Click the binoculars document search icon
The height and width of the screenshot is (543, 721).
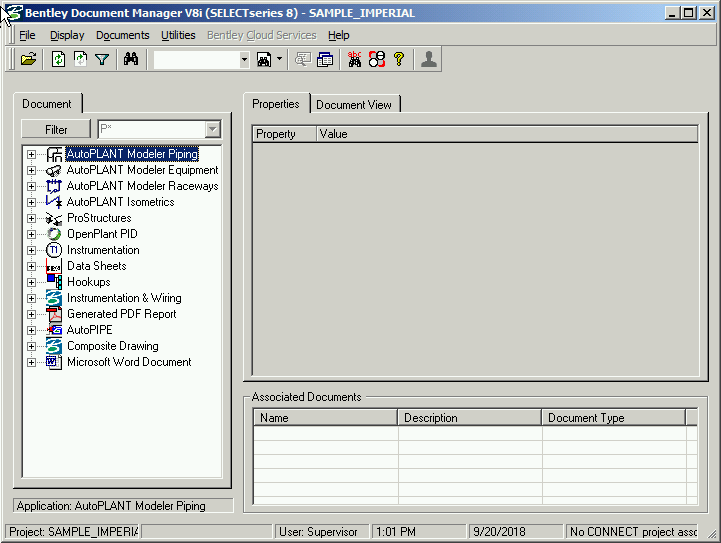point(264,60)
